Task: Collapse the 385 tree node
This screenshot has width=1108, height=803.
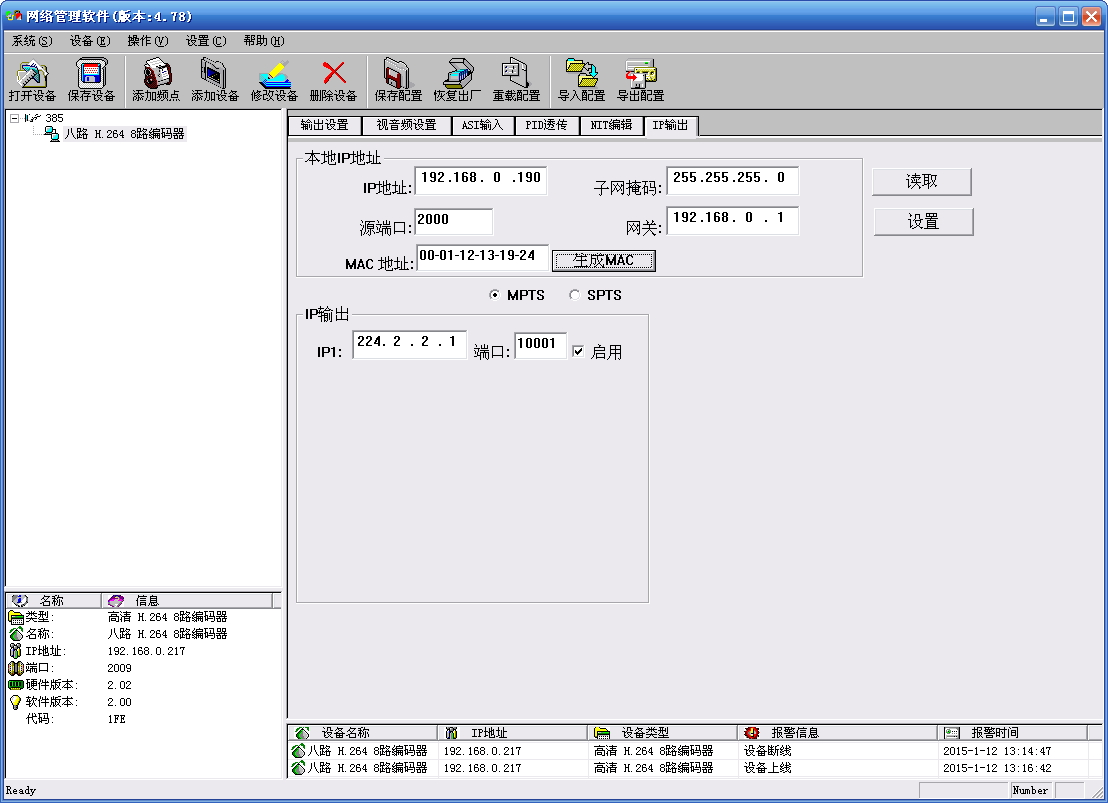Action: (x=14, y=118)
